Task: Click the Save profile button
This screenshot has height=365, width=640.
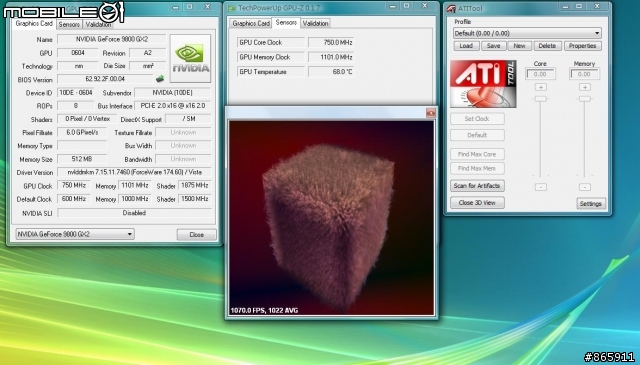Action: (x=493, y=46)
